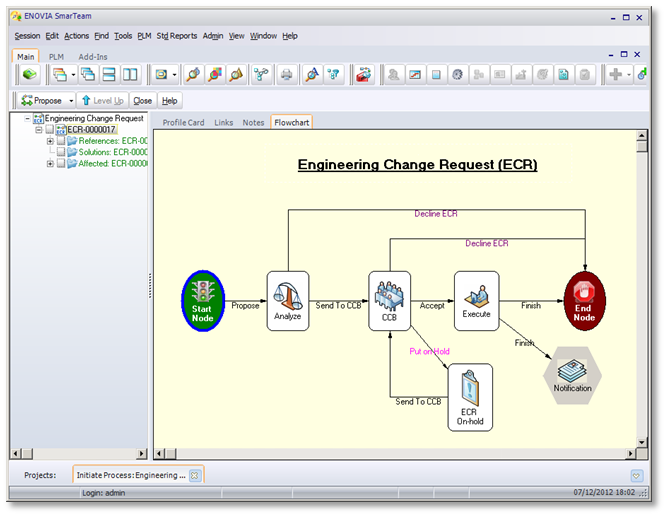The image size is (666, 516).
Task: Toggle the Solutions item checkbox
Action: 61,152
